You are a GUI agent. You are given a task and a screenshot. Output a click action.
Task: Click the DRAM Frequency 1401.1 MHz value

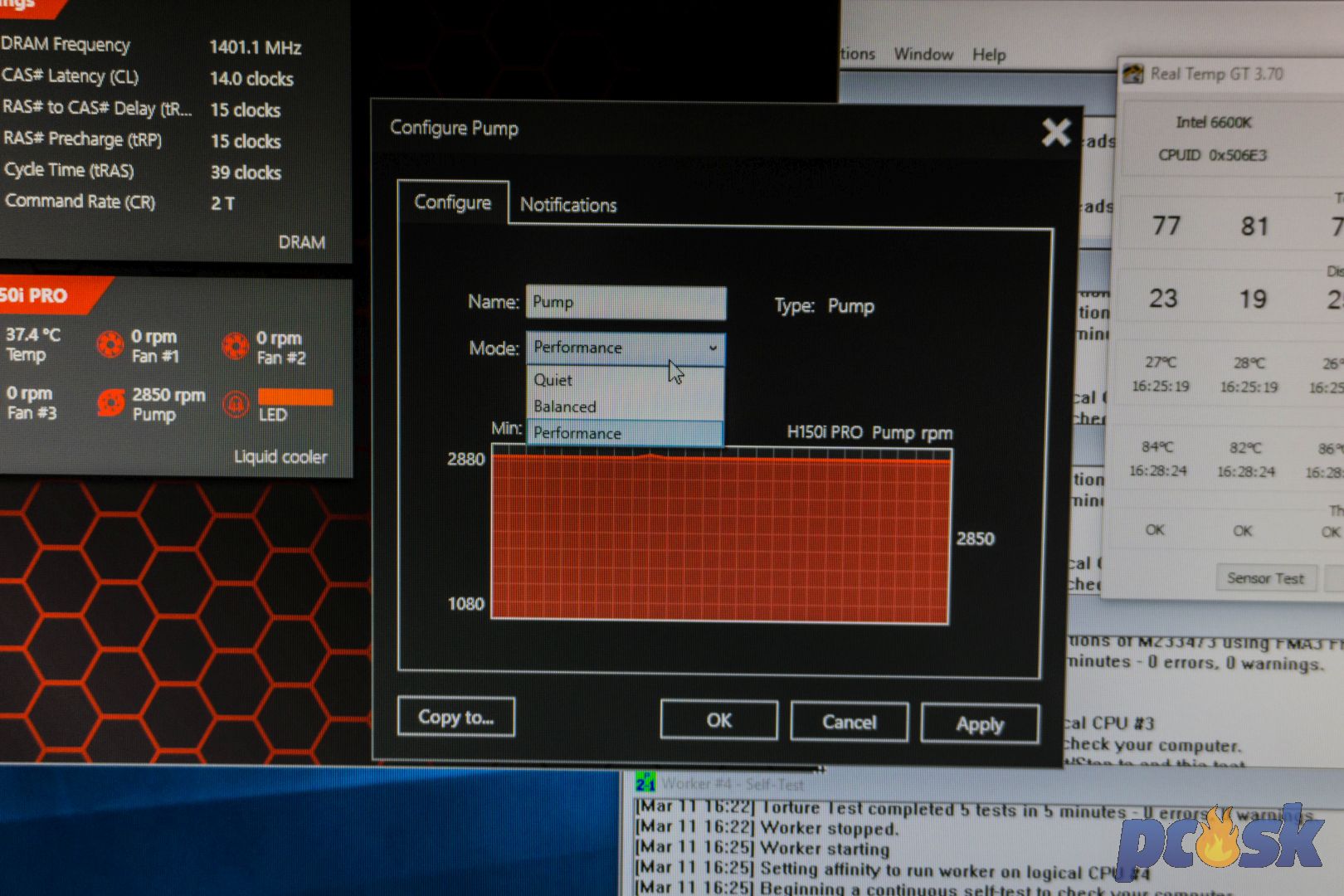(x=255, y=47)
